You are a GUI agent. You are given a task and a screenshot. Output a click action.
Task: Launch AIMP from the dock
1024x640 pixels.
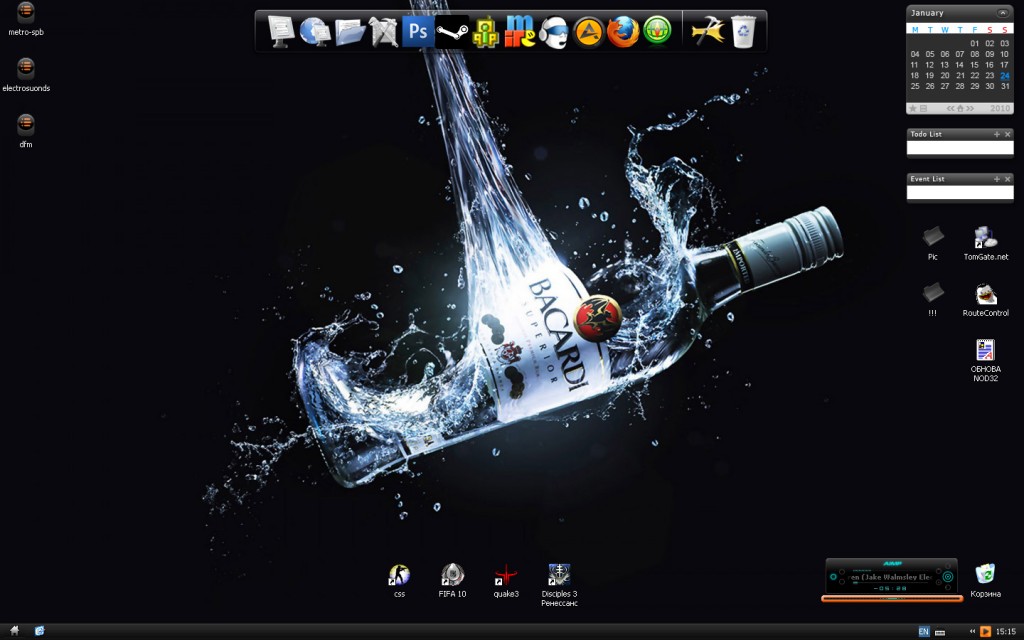[588, 32]
